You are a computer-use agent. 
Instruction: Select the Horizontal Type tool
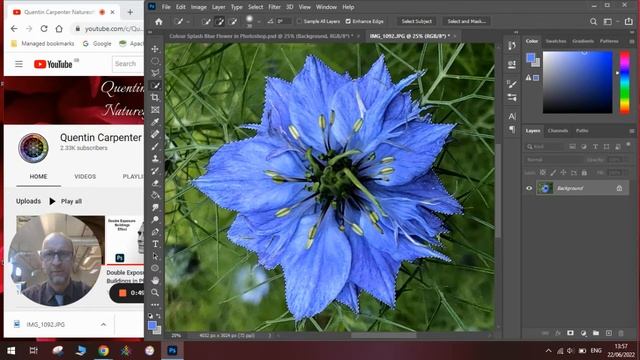tap(155, 244)
